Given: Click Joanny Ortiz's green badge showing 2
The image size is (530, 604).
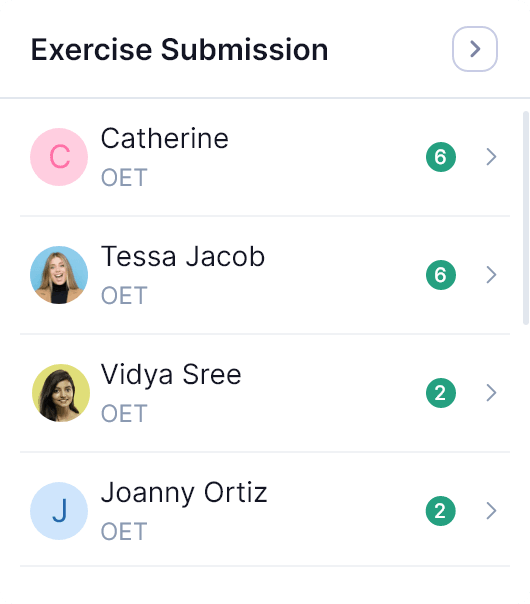Looking at the screenshot, I should [x=441, y=511].
